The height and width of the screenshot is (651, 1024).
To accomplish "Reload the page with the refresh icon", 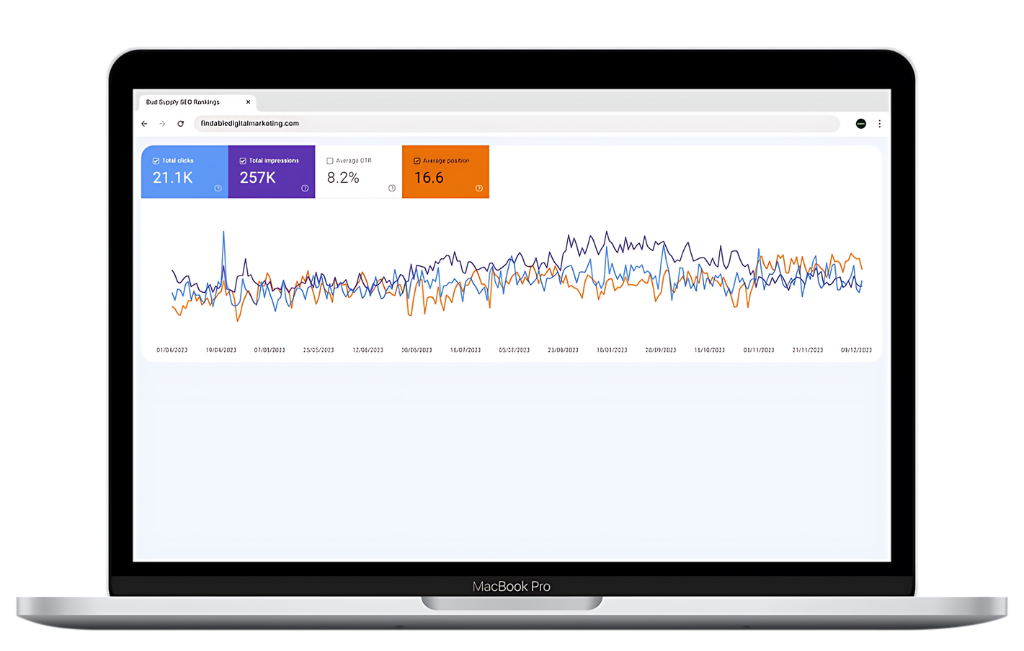I will (x=180, y=124).
